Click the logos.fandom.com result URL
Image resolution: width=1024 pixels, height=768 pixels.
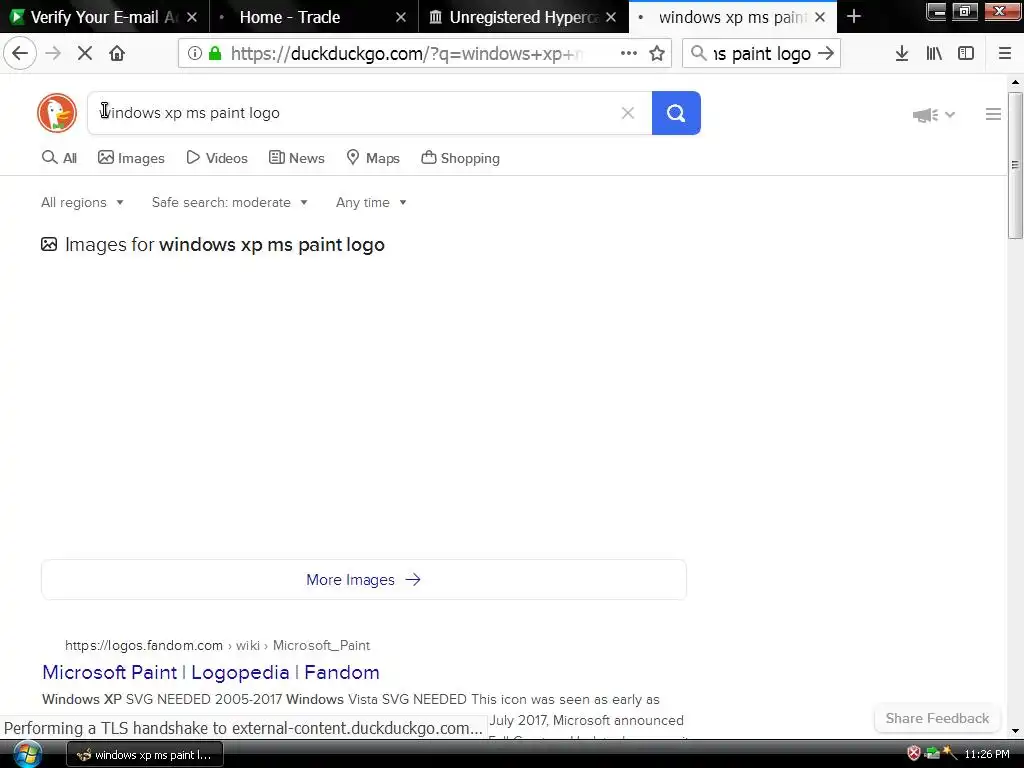217,646
